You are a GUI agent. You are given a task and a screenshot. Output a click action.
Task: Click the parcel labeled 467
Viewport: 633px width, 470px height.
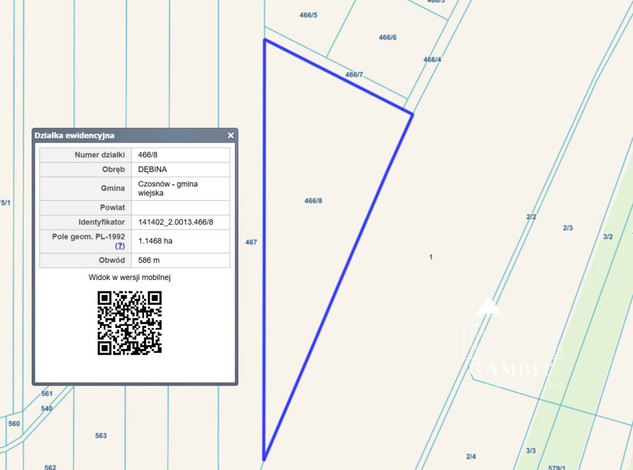click(251, 242)
